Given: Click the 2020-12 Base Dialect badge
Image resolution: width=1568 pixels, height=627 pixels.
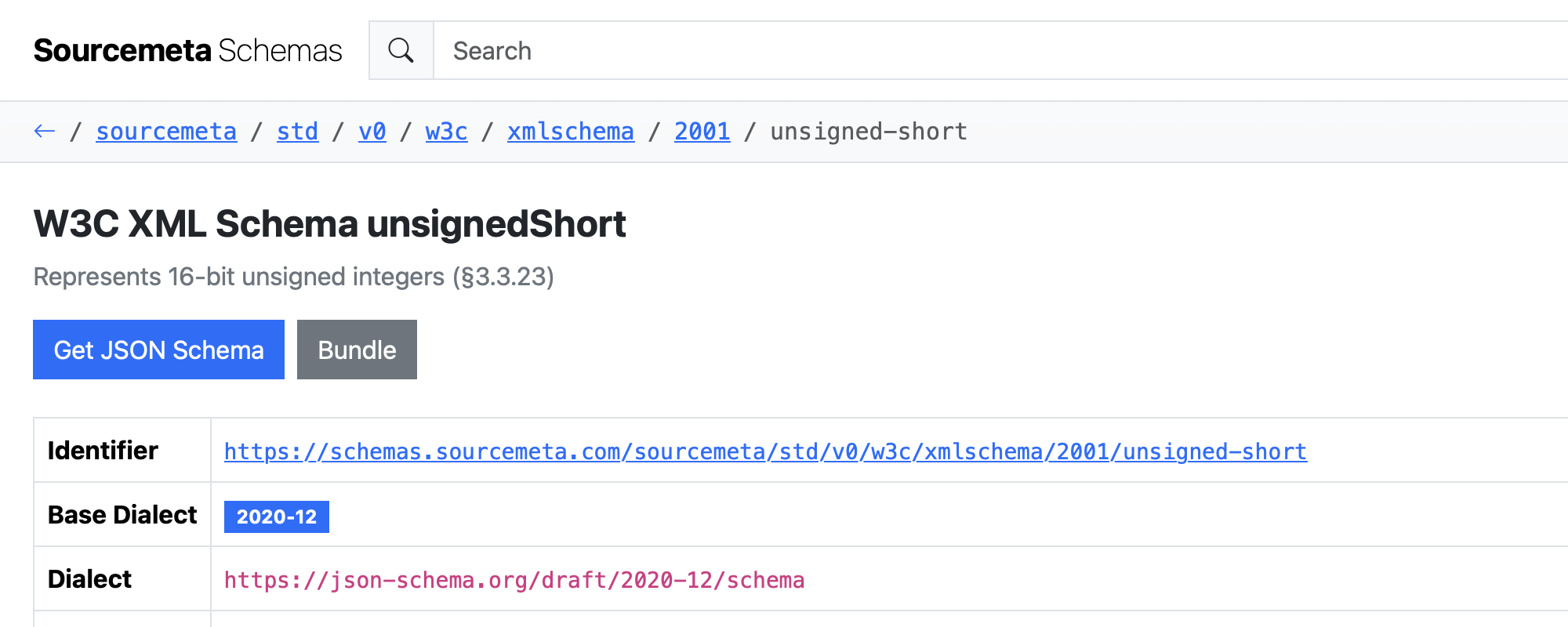Looking at the screenshot, I should [x=276, y=516].
